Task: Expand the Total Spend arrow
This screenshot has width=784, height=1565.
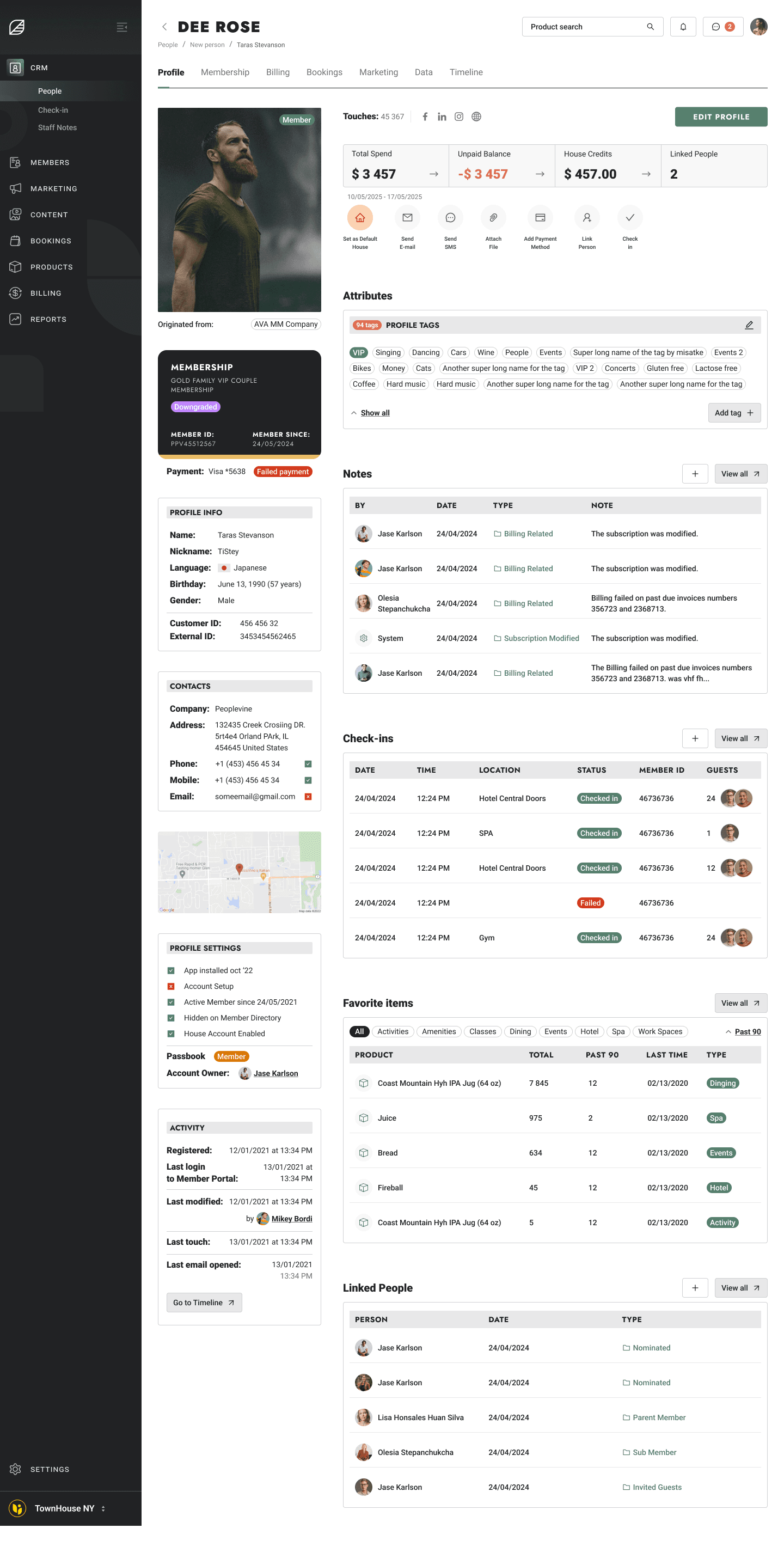Action: [x=433, y=174]
